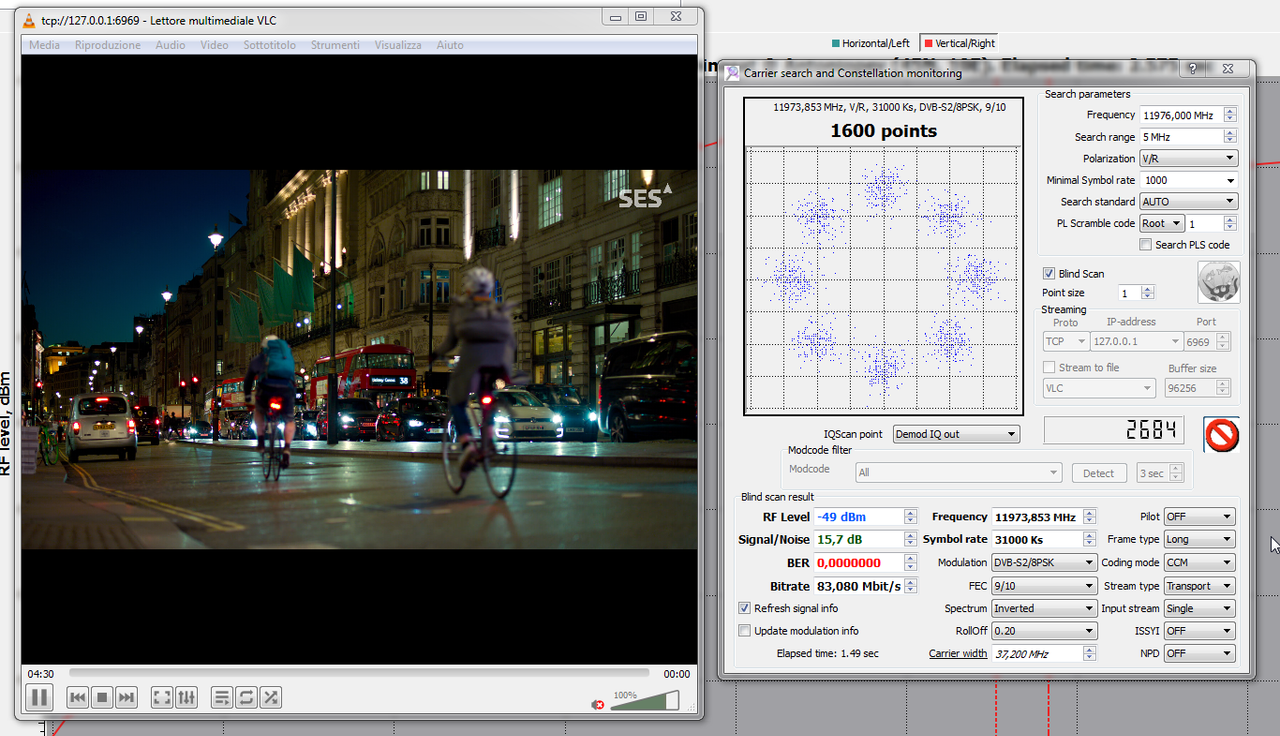This screenshot has height=736, width=1280.
Task: Adjust the VLC volume slider
Action: 645,700
